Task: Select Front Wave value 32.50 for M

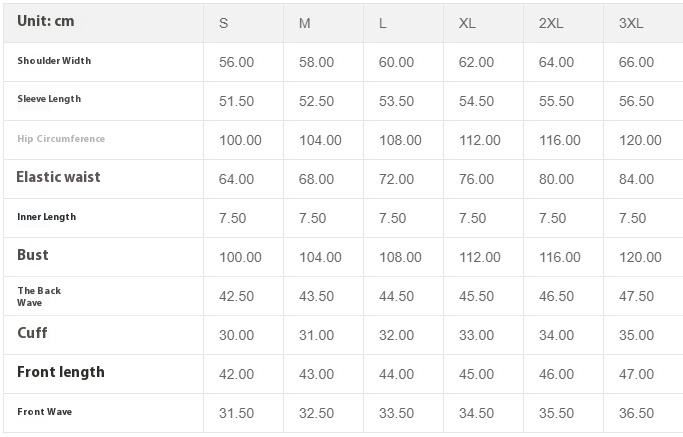Action: point(316,413)
